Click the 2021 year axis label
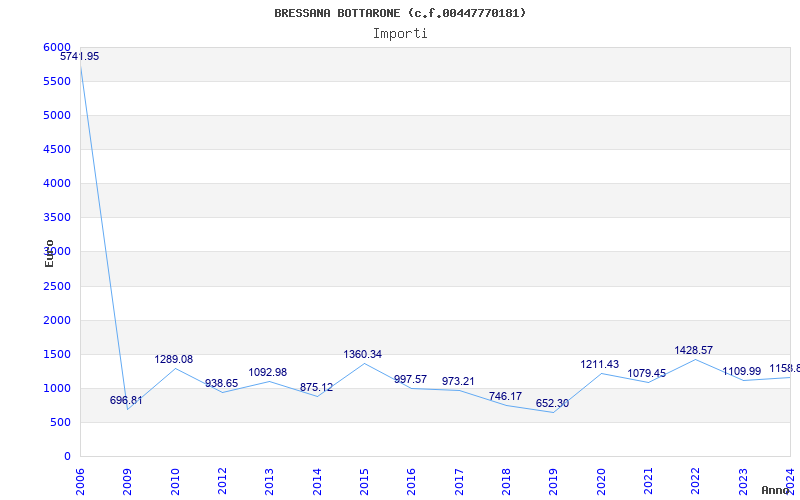This screenshot has height=500, width=800. pyautogui.click(x=648, y=481)
